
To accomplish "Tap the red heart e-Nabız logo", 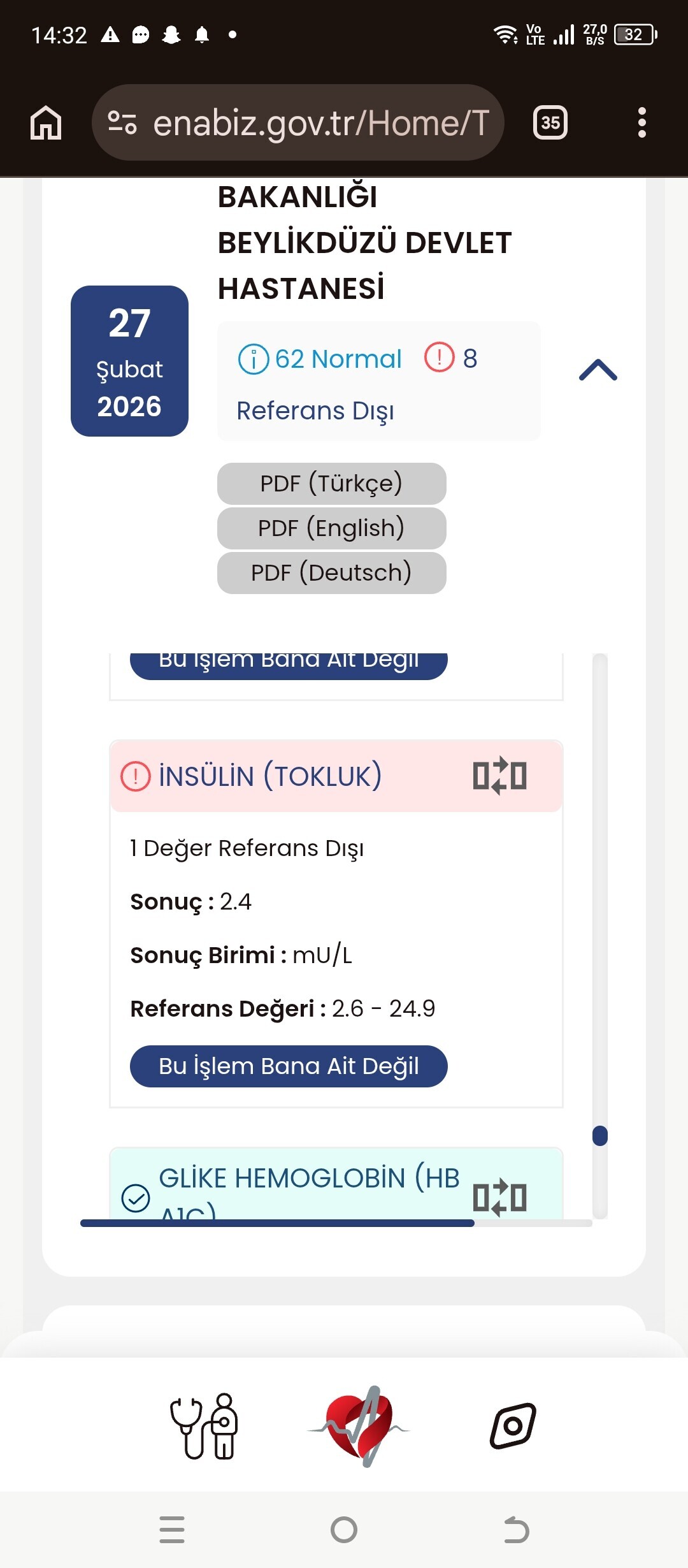I will tap(359, 1426).
